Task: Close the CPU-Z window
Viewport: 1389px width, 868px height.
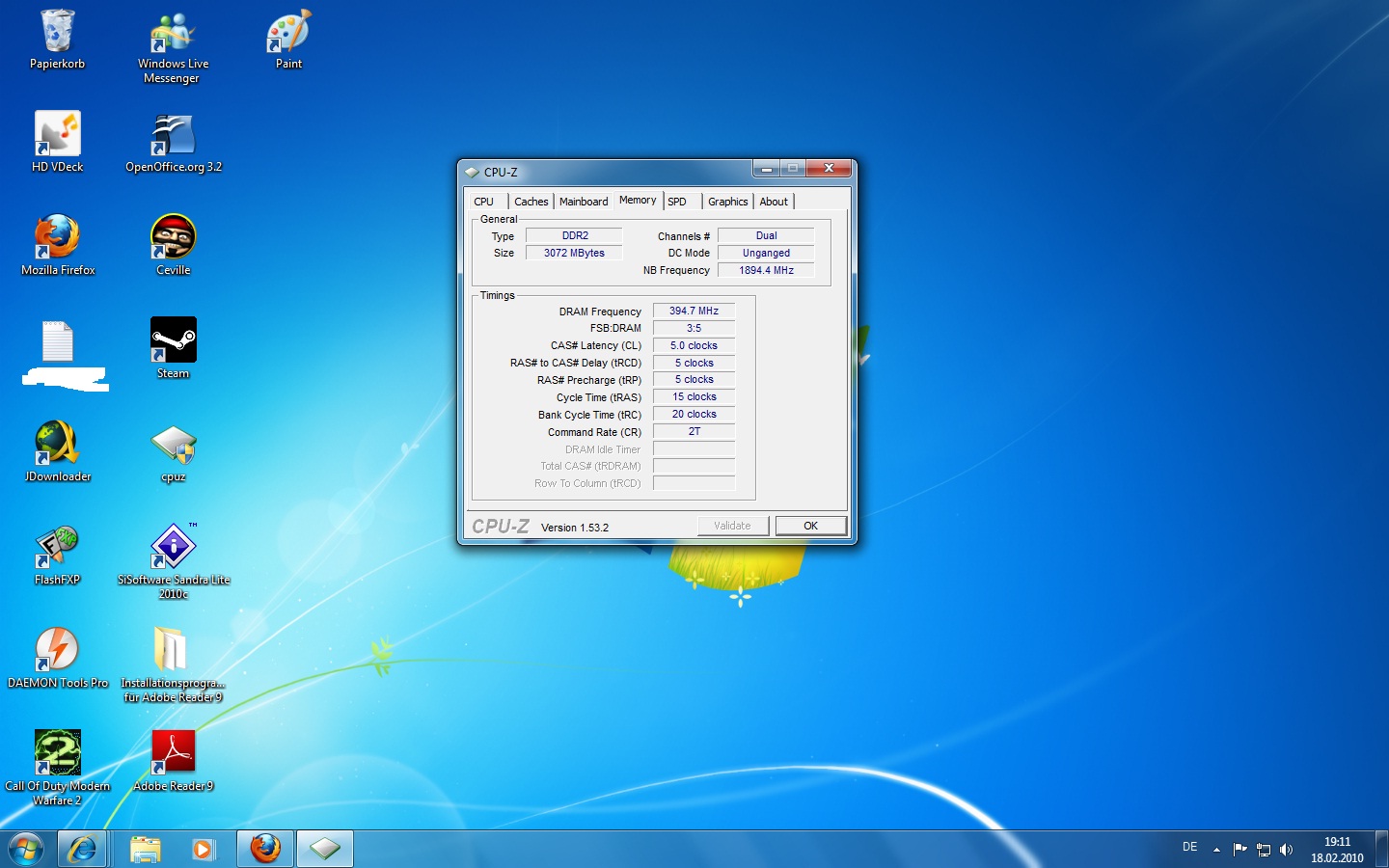Action: [829, 169]
